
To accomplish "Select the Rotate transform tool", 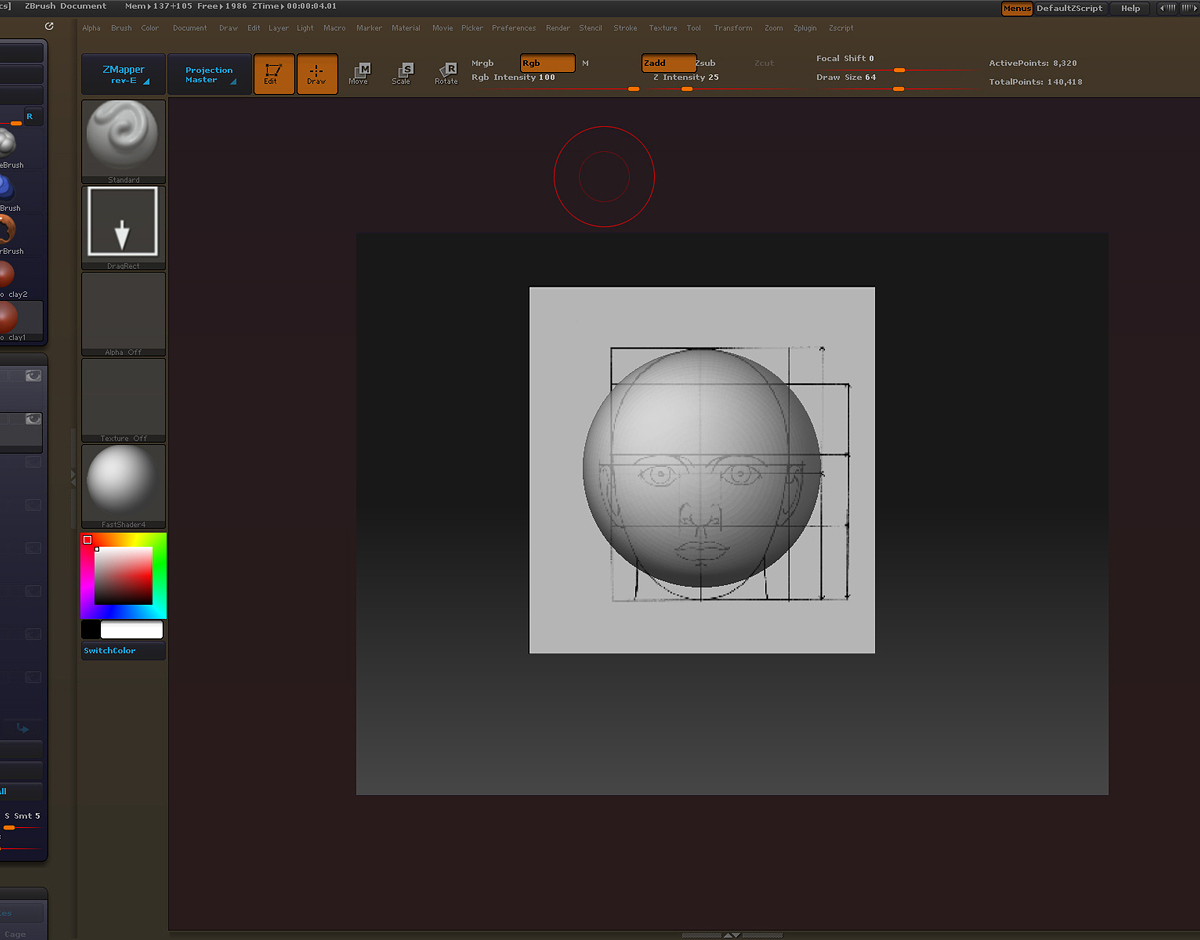I will 446,73.
